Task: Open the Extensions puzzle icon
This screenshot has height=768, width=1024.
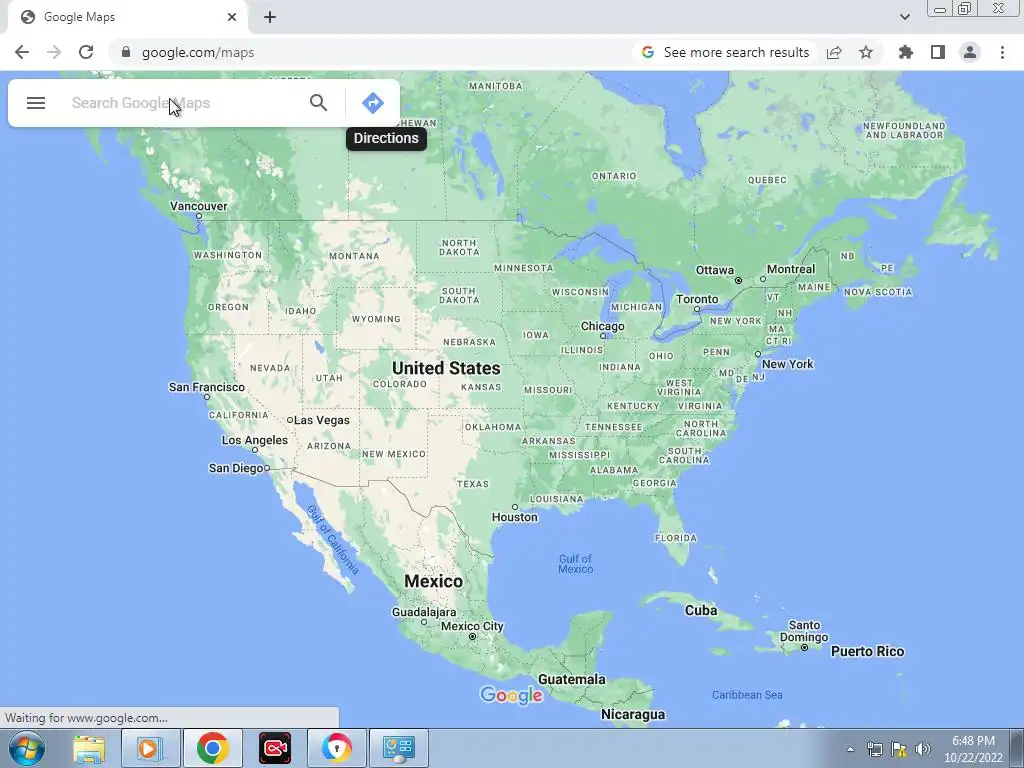Action: [x=906, y=52]
